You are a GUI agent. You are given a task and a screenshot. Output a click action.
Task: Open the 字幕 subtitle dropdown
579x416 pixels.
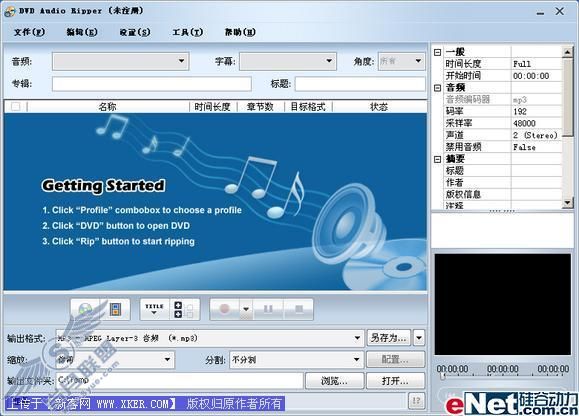(288, 61)
